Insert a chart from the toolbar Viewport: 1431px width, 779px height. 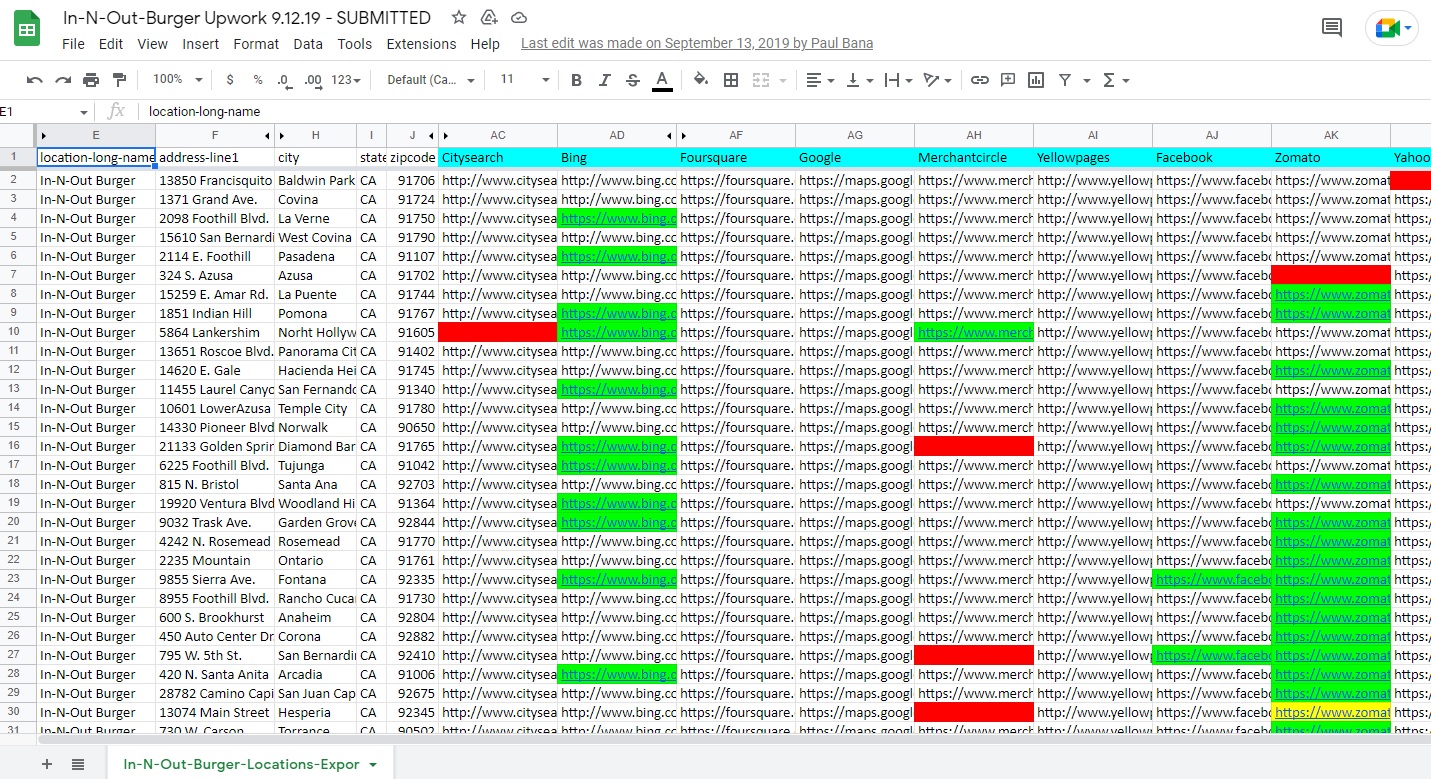[1036, 80]
